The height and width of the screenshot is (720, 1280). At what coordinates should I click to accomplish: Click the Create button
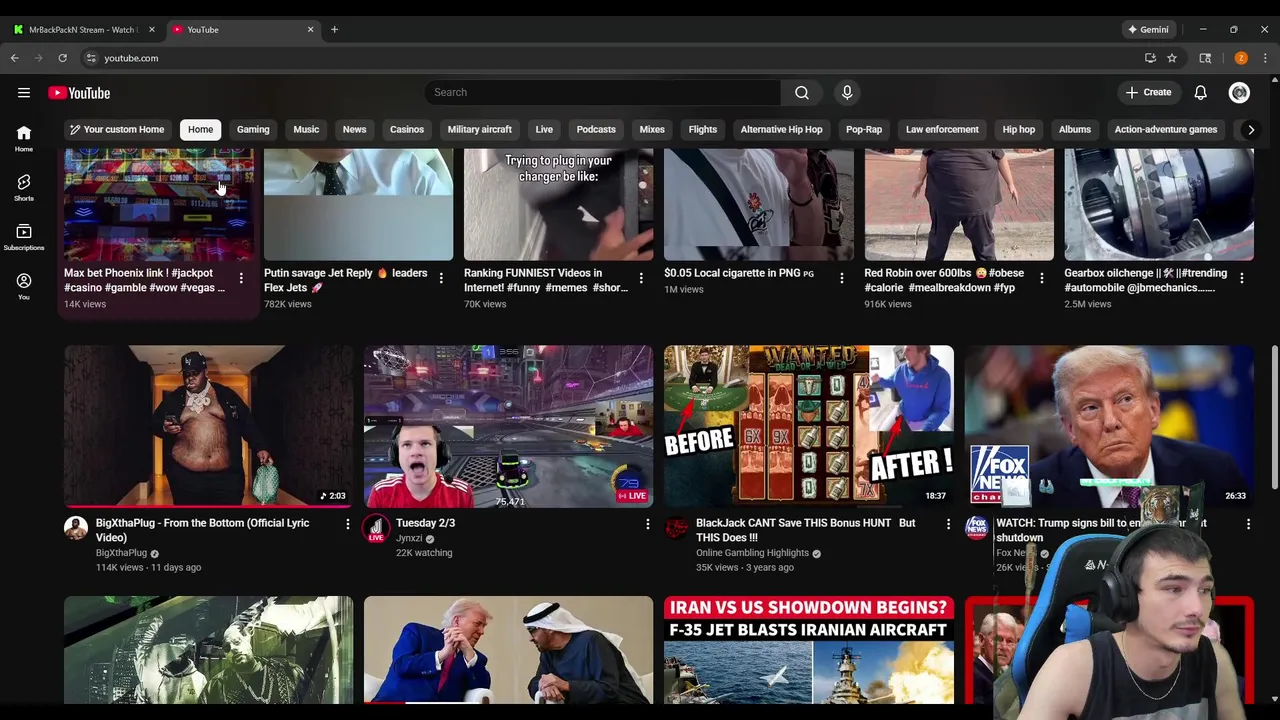(x=1148, y=92)
